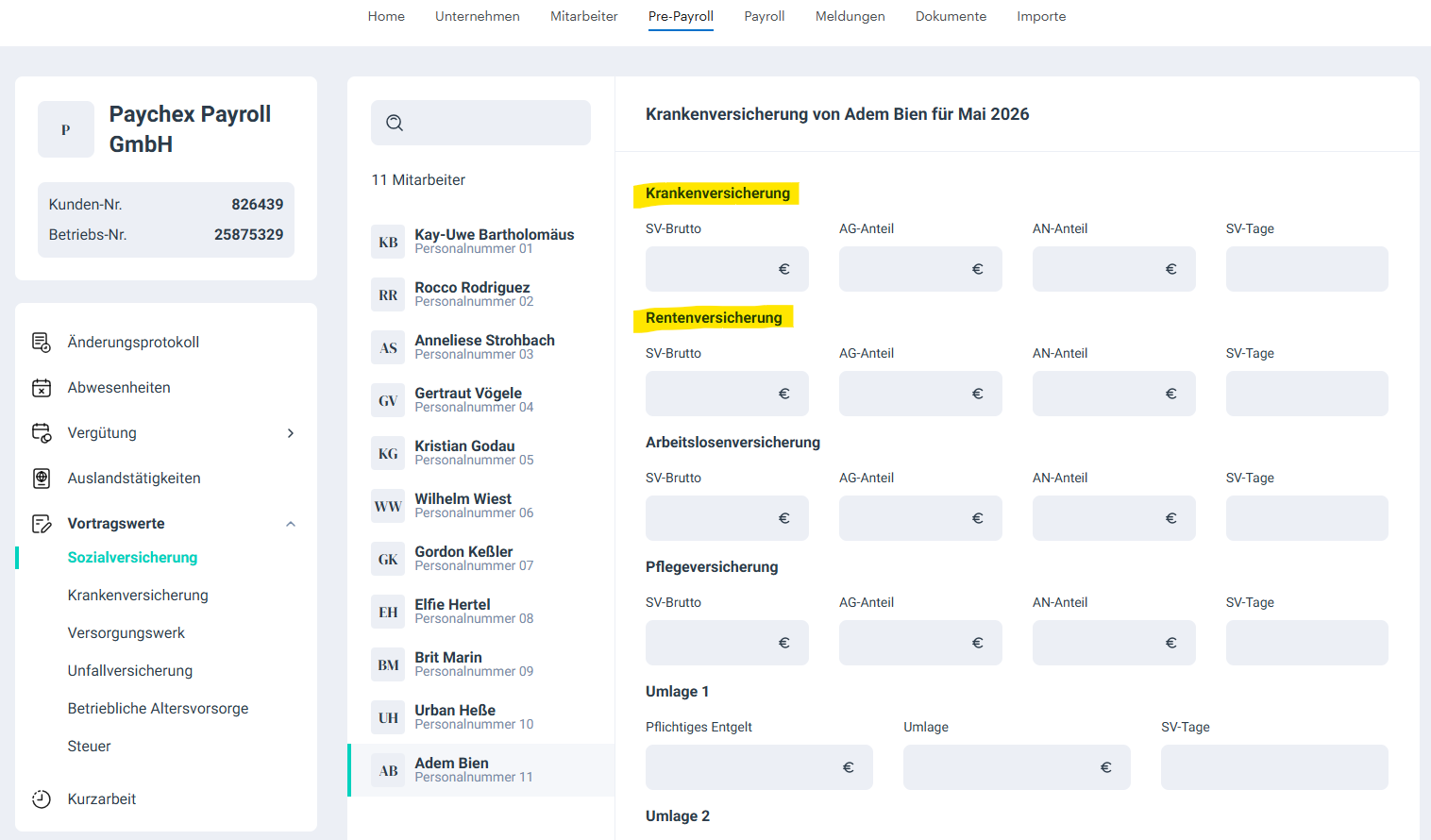This screenshot has height=840, width=1431.
Task: Open the Dokumente tab
Action: (951, 16)
